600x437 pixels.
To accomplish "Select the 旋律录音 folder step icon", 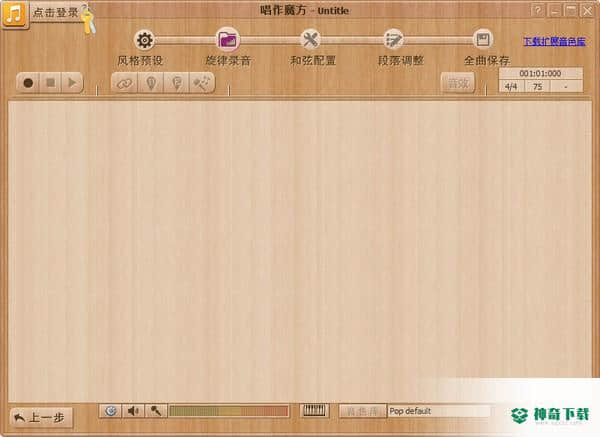I will (x=228, y=39).
